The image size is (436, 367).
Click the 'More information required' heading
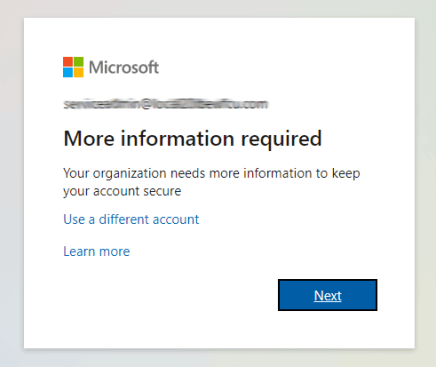click(193, 138)
